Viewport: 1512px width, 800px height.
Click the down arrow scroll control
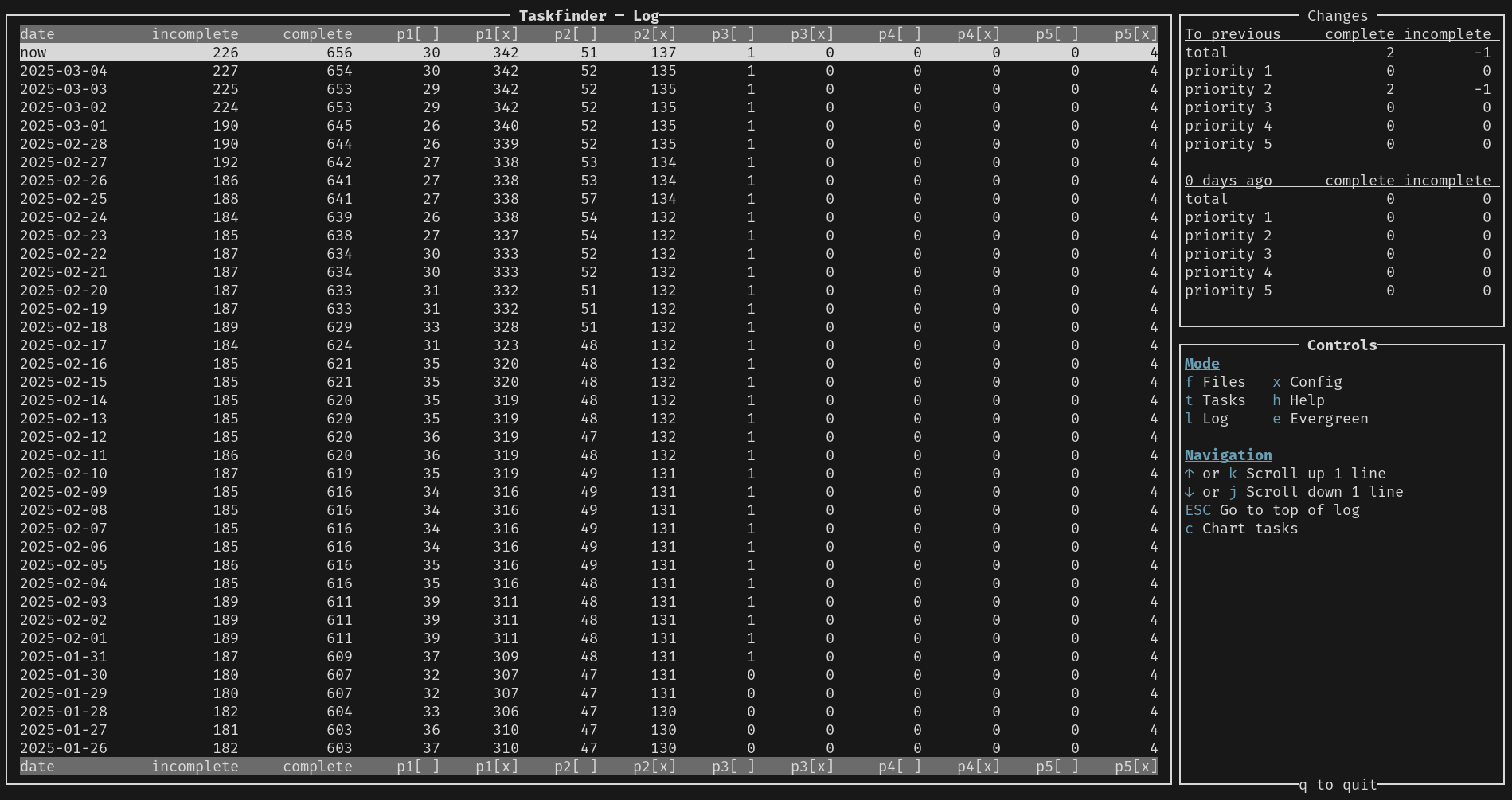coord(1190,492)
